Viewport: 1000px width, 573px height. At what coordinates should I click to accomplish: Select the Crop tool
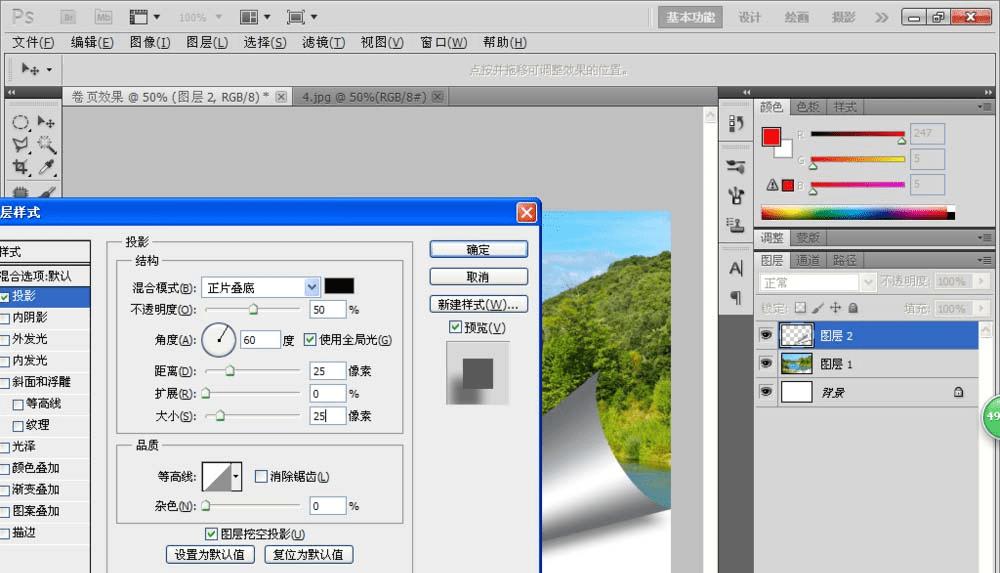(20, 167)
